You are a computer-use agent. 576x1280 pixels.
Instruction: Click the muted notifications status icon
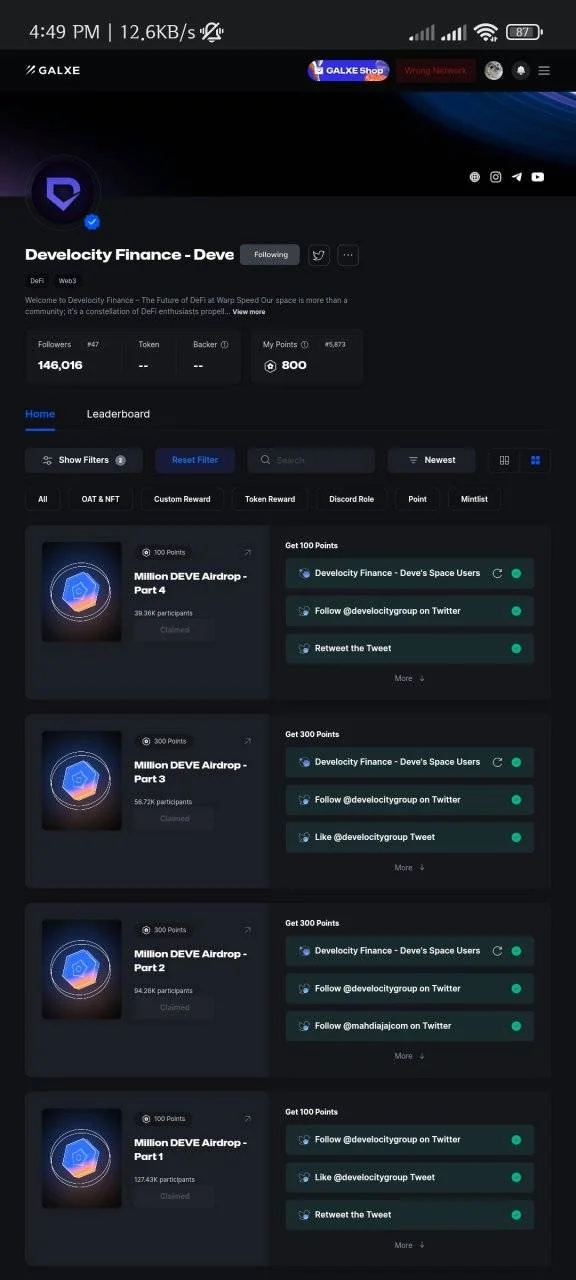(x=212, y=32)
